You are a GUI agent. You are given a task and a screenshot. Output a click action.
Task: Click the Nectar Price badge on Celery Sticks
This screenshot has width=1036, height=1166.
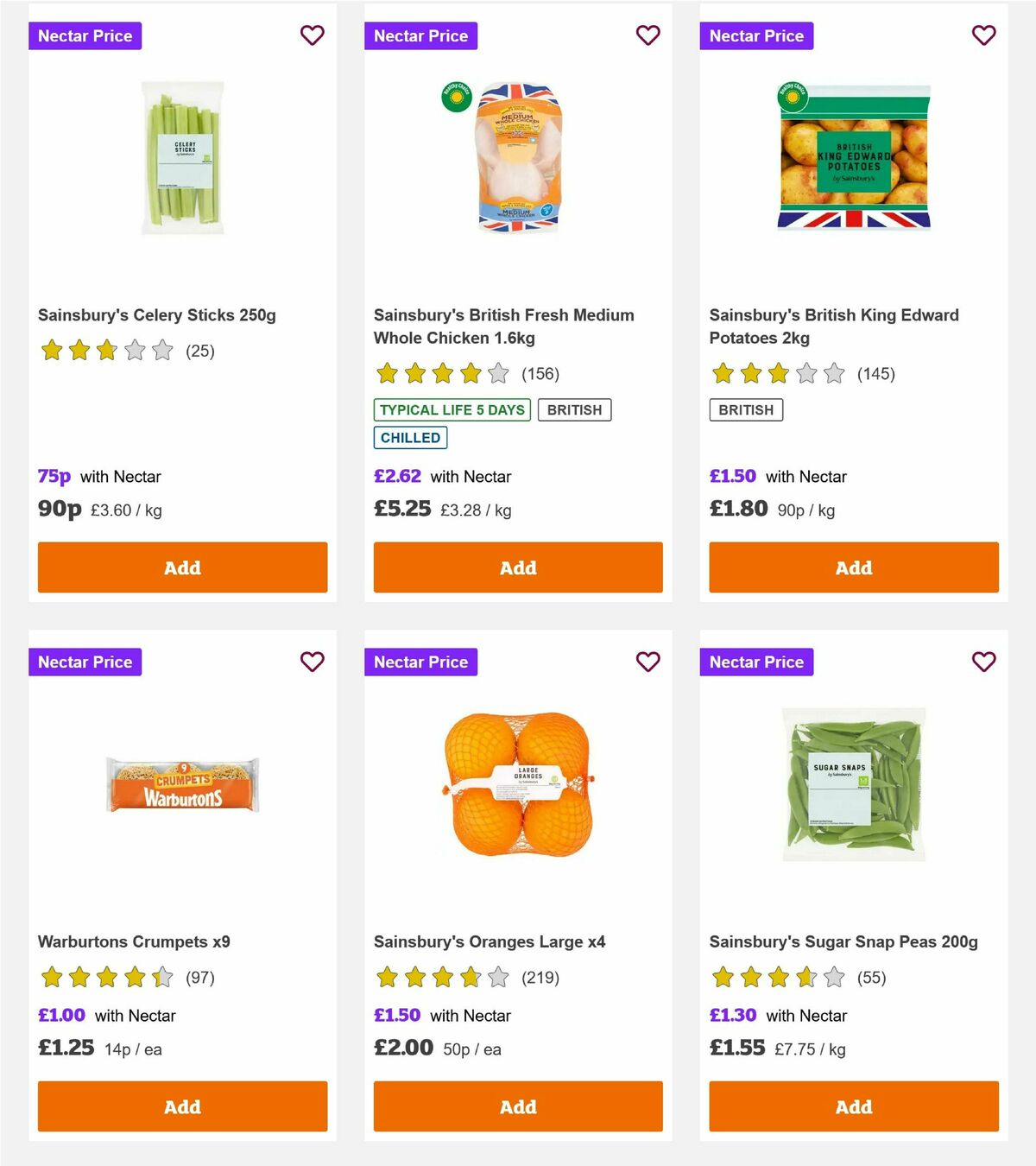[85, 35]
